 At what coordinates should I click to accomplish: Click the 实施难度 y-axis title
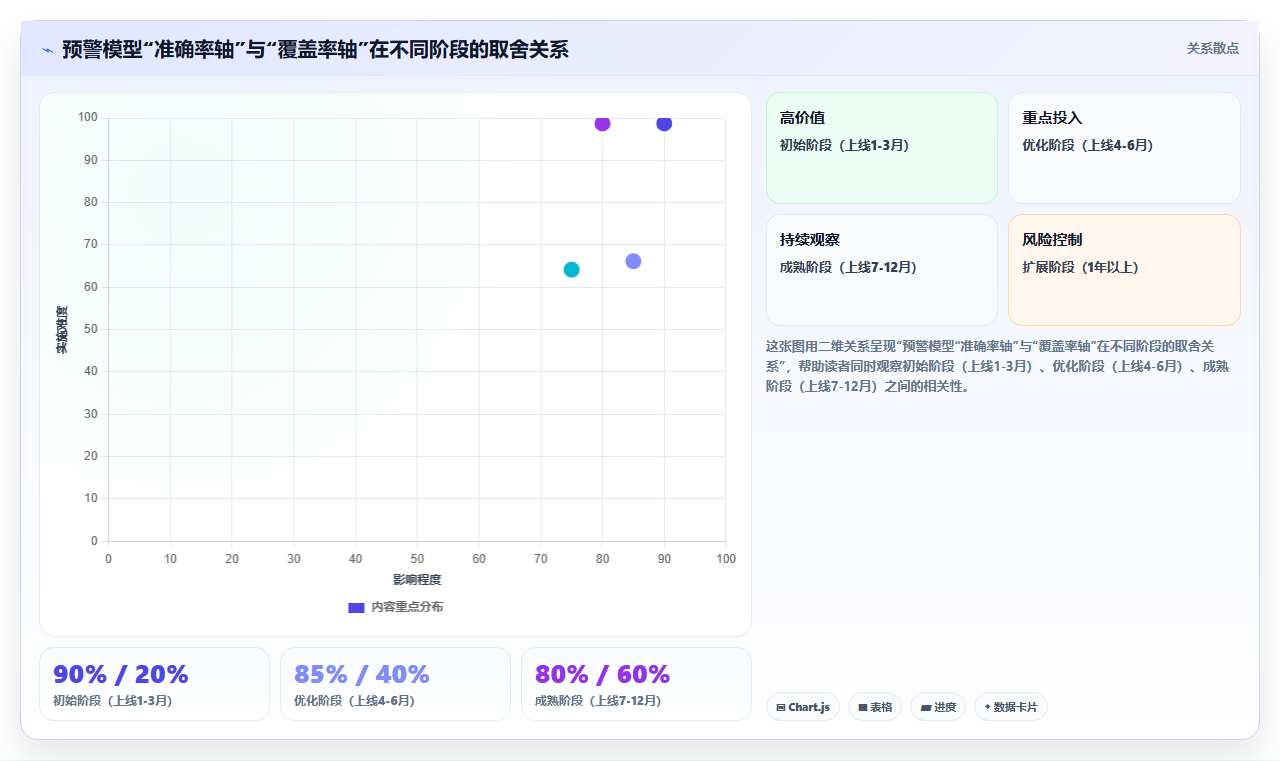click(62, 329)
